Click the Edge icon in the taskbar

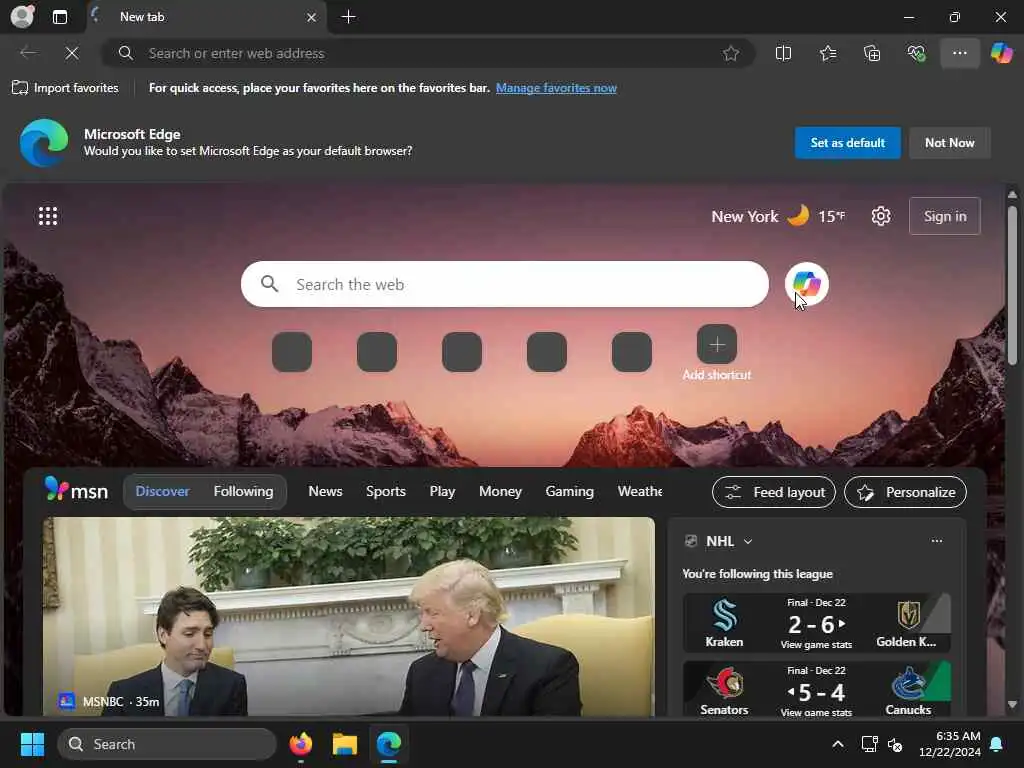point(389,744)
